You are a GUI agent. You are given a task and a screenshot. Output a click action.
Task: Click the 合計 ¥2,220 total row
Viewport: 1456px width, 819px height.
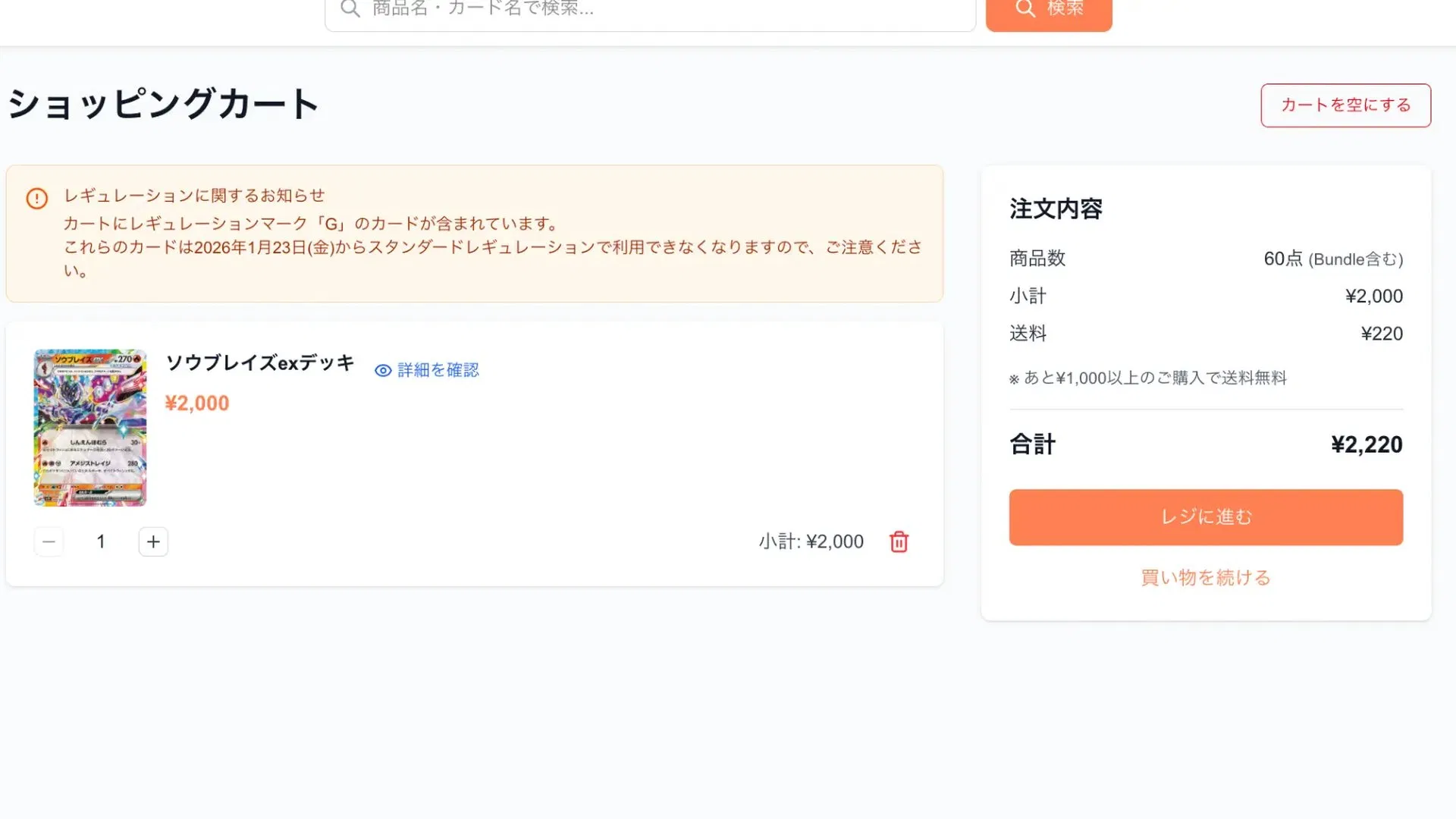tap(1205, 444)
